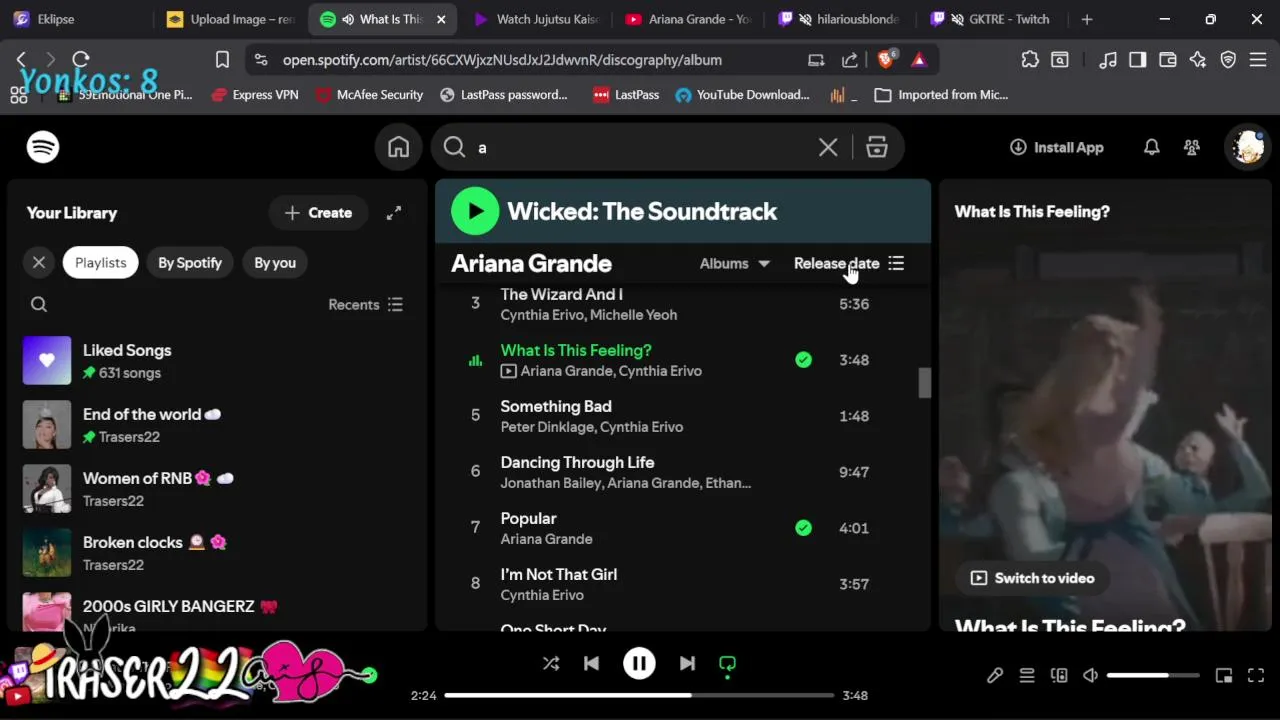Toggle saved checkmark for What Is This Feeling?
Screen dimensions: 1280x720
[x=804, y=360]
